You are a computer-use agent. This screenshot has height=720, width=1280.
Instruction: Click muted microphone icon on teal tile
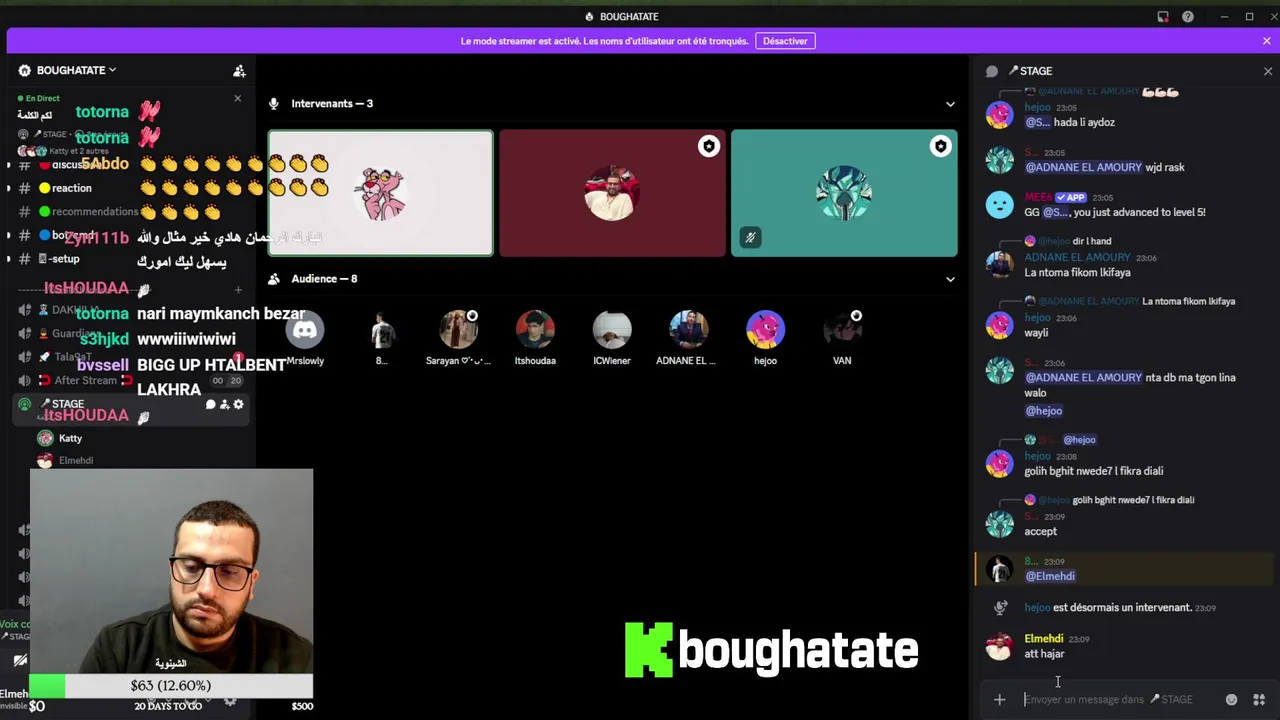pyautogui.click(x=750, y=237)
